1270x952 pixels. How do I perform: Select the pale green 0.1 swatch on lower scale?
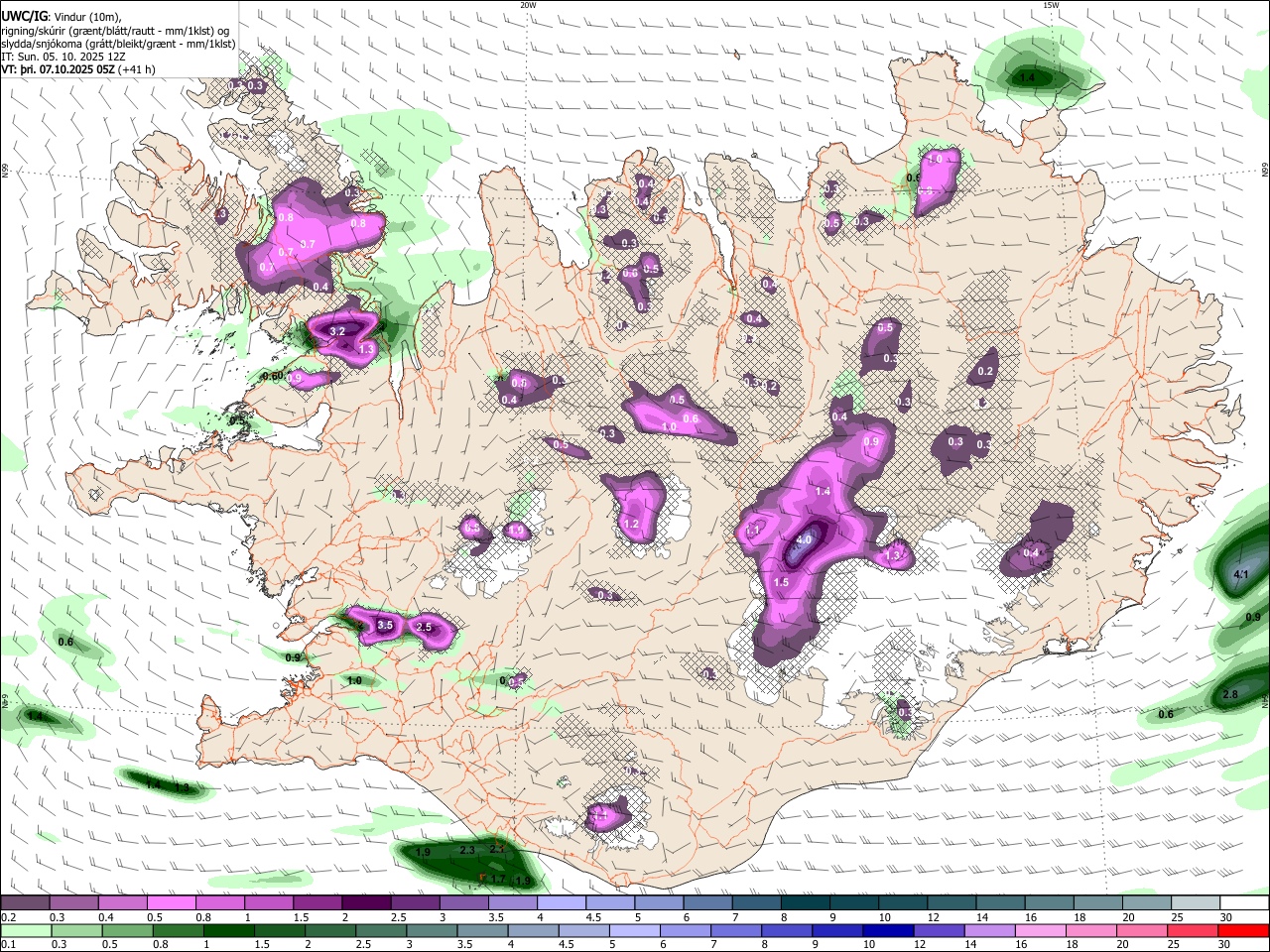click(25, 930)
